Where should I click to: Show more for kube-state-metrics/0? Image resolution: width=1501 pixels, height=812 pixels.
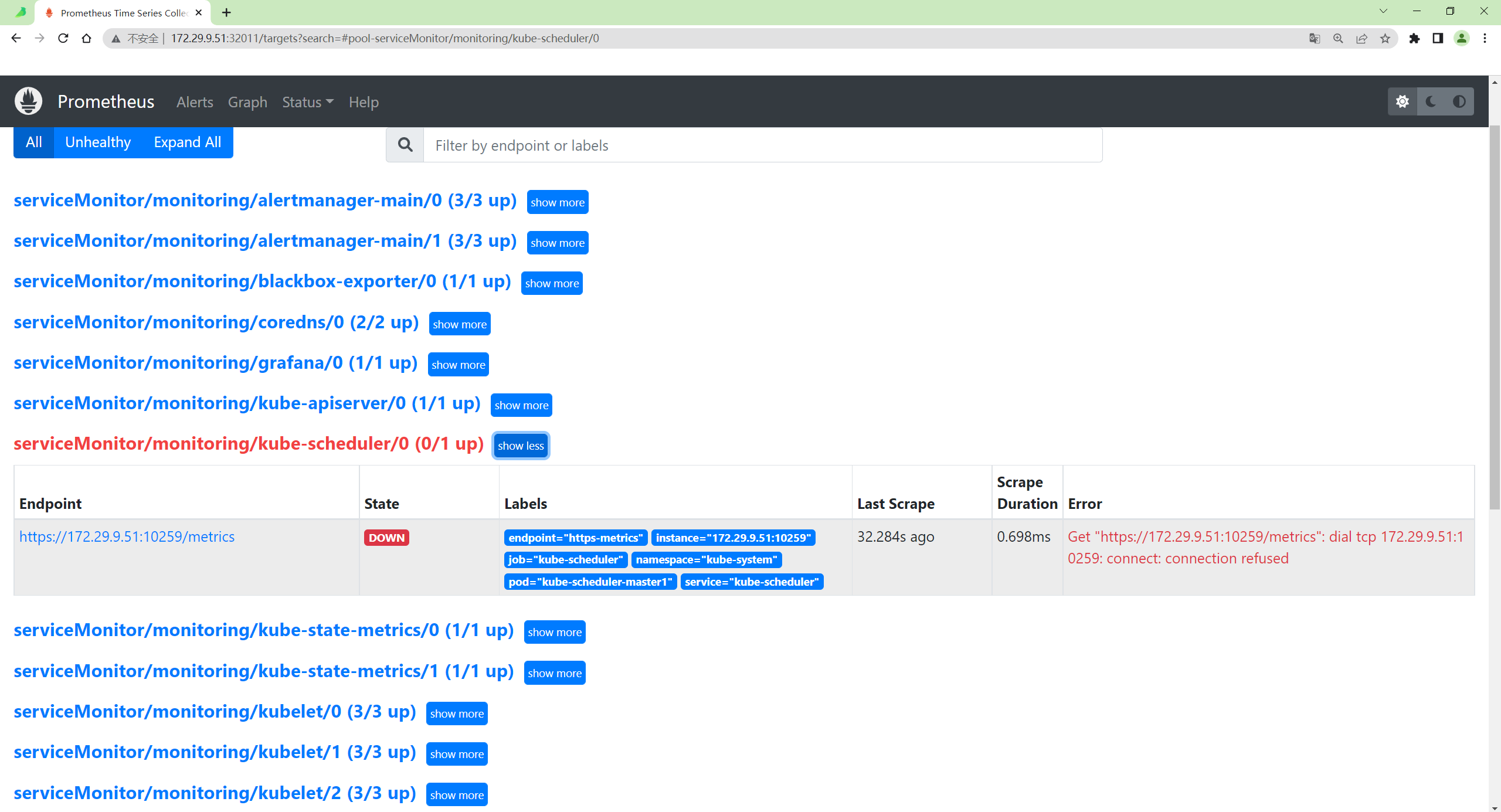coord(555,632)
